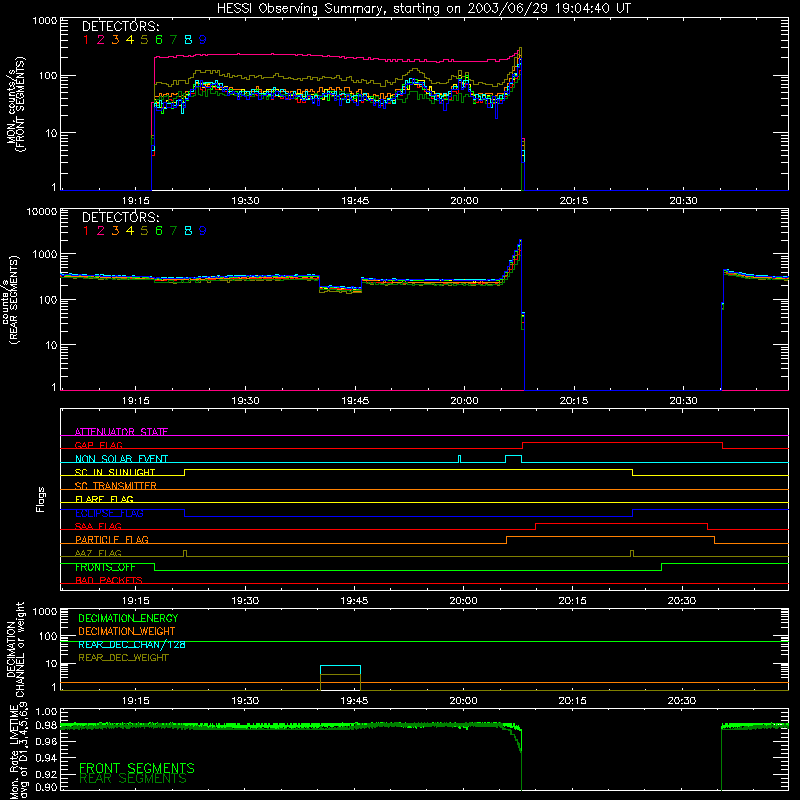This screenshot has width=800, height=800.
Task: Click the '20:00' tick under the front segments plot
Action: [x=464, y=201]
